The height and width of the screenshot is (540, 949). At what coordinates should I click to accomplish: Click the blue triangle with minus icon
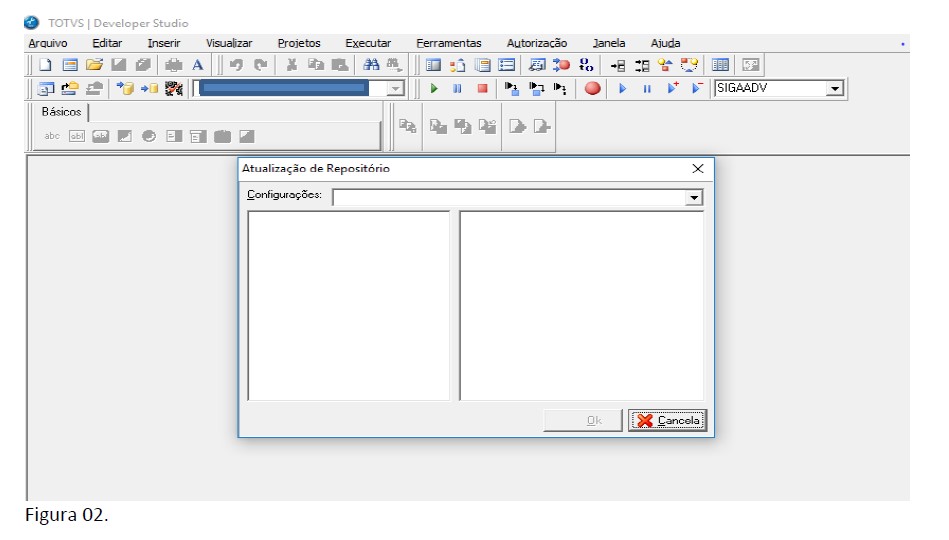[697, 88]
